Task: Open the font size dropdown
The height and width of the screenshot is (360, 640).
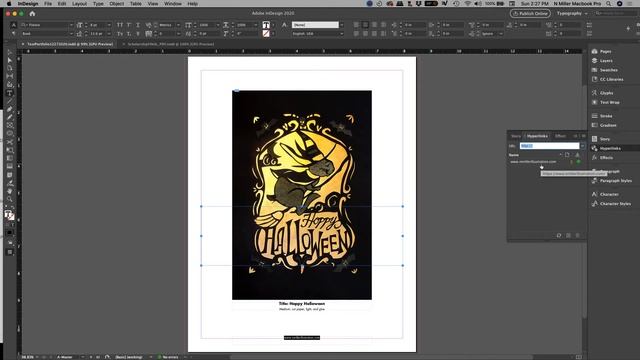Action: [x=109, y=25]
